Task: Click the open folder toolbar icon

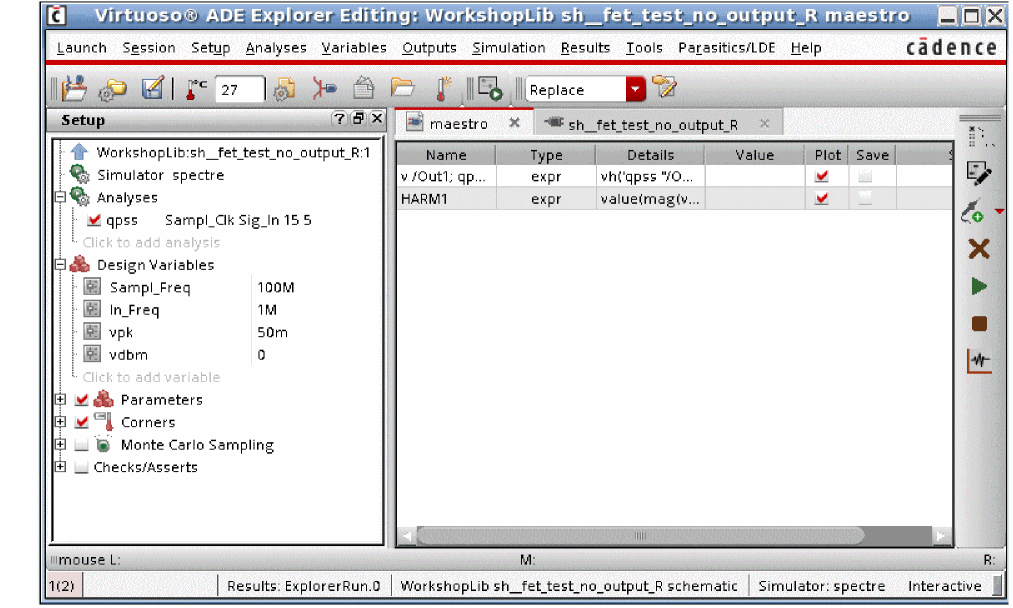Action: tap(402, 87)
